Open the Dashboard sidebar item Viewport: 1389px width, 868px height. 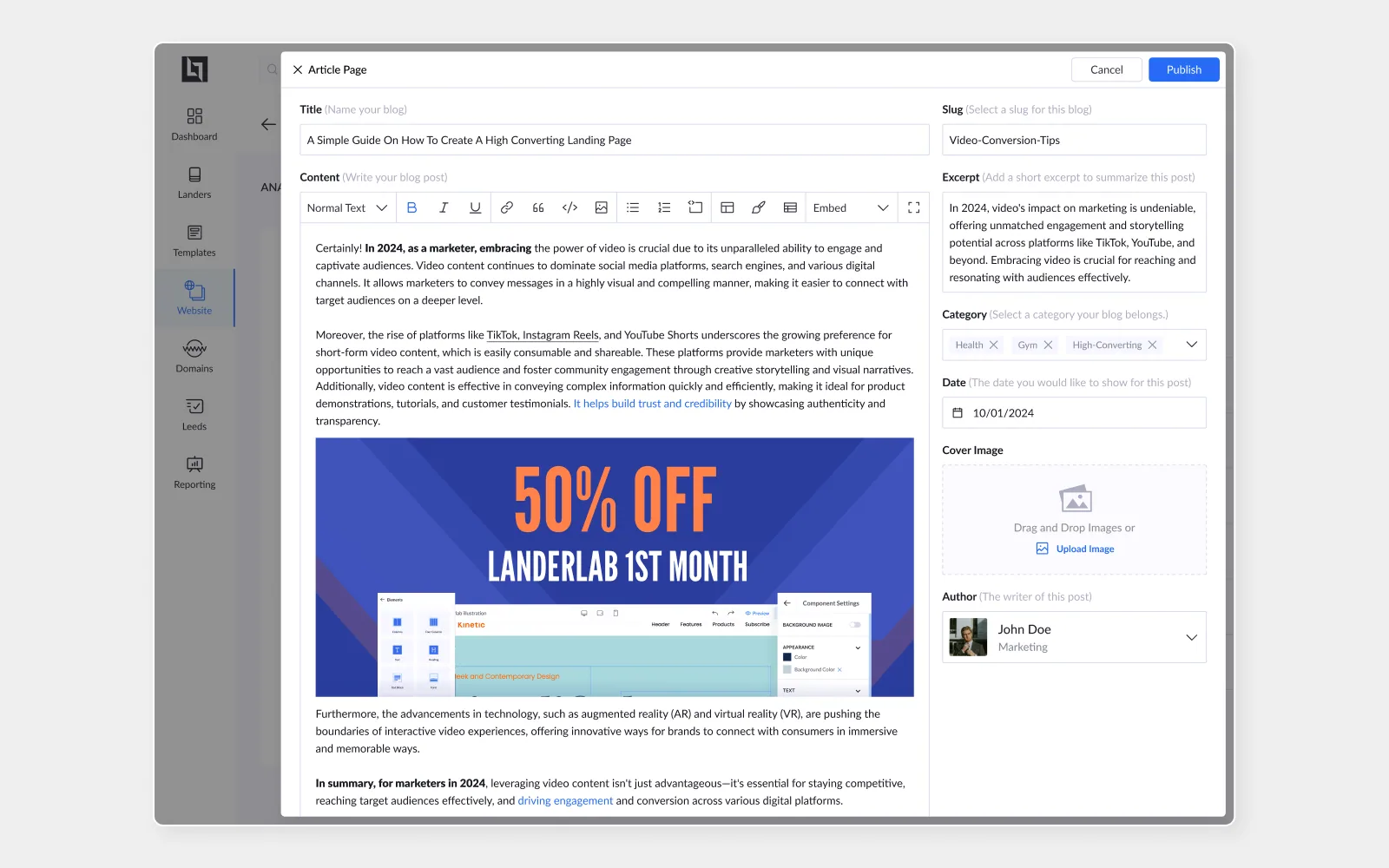(x=194, y=124)
